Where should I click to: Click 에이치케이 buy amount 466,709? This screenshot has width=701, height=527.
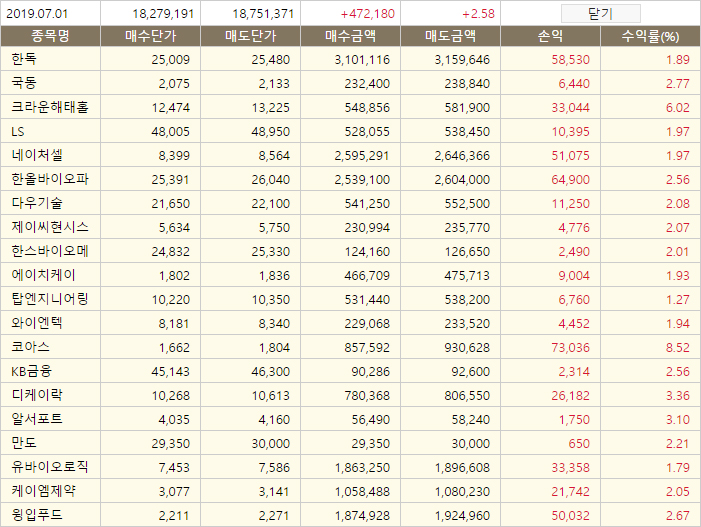click(367, 275)
